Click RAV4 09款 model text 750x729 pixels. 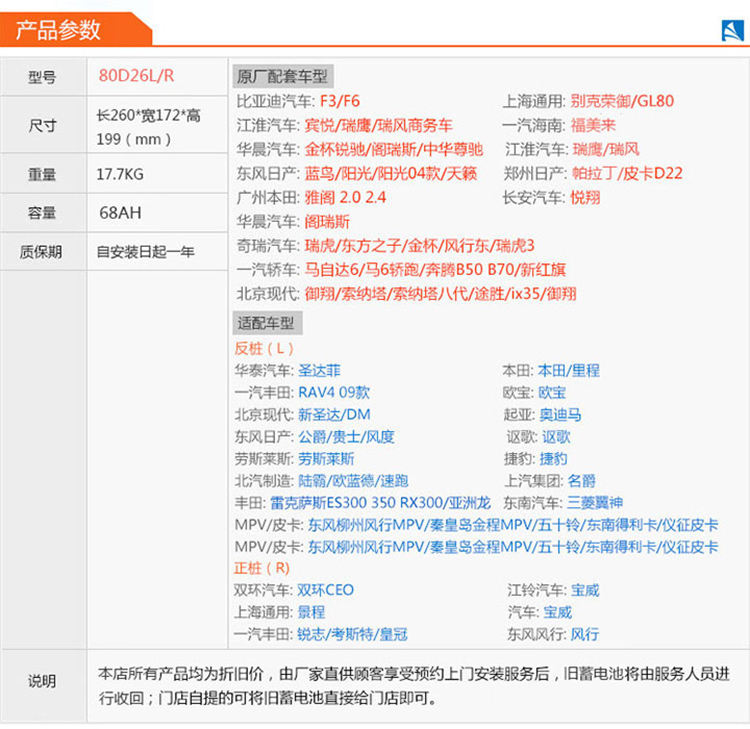(x=334, y=392)
